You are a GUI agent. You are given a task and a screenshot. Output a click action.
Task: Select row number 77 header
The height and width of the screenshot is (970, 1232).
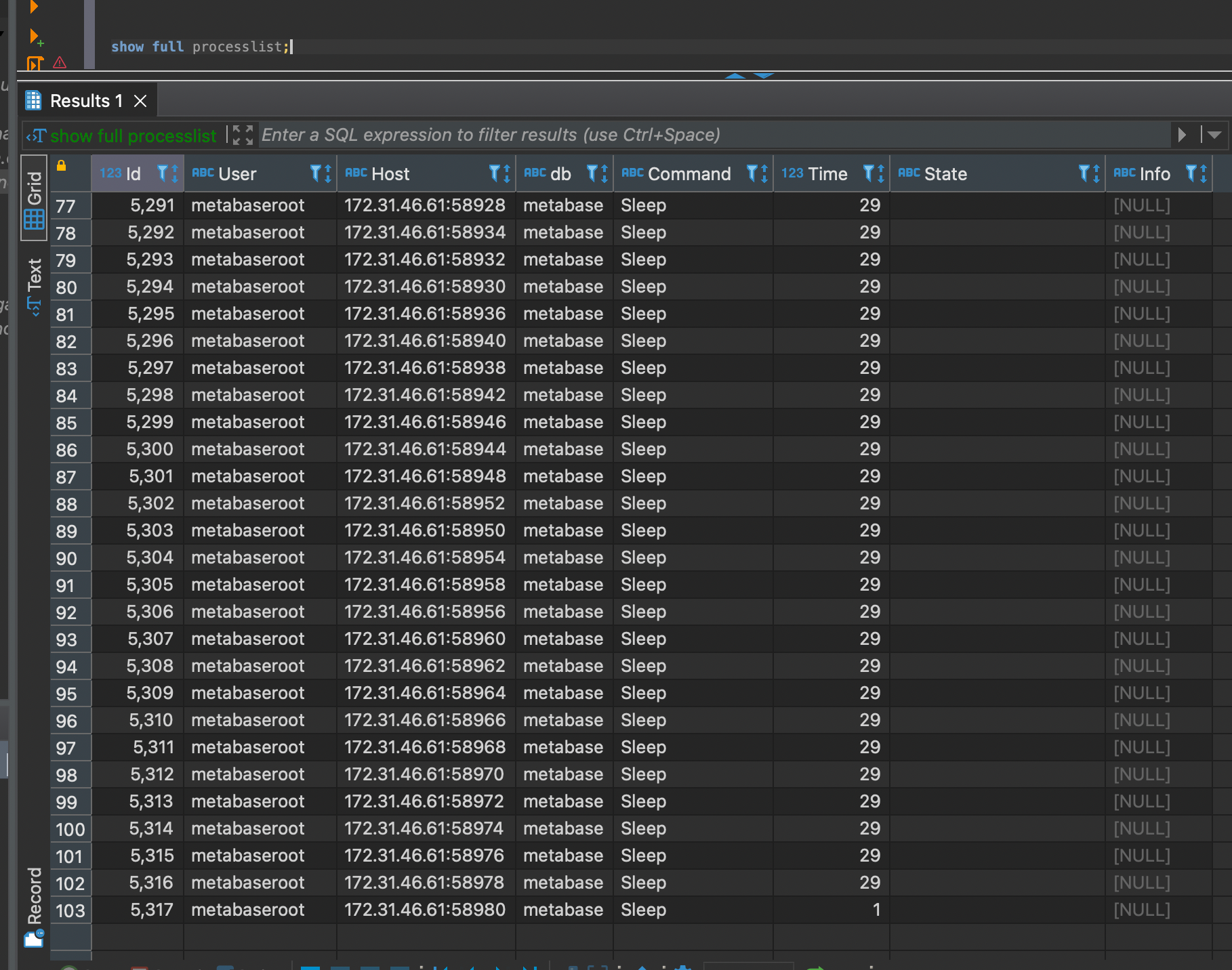coord(70,206)
